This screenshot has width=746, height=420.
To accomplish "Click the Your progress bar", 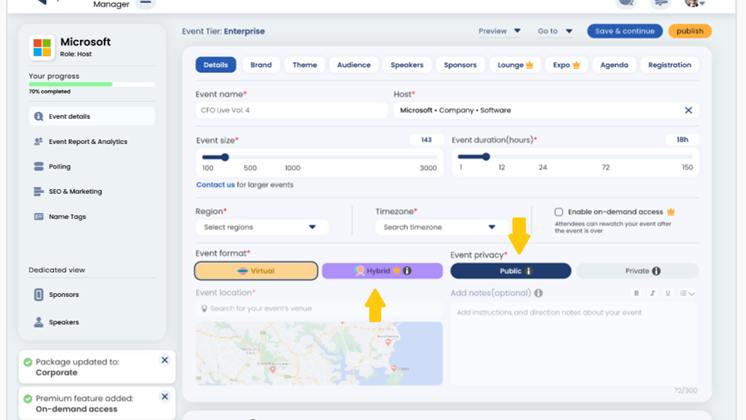I will 92,84.
